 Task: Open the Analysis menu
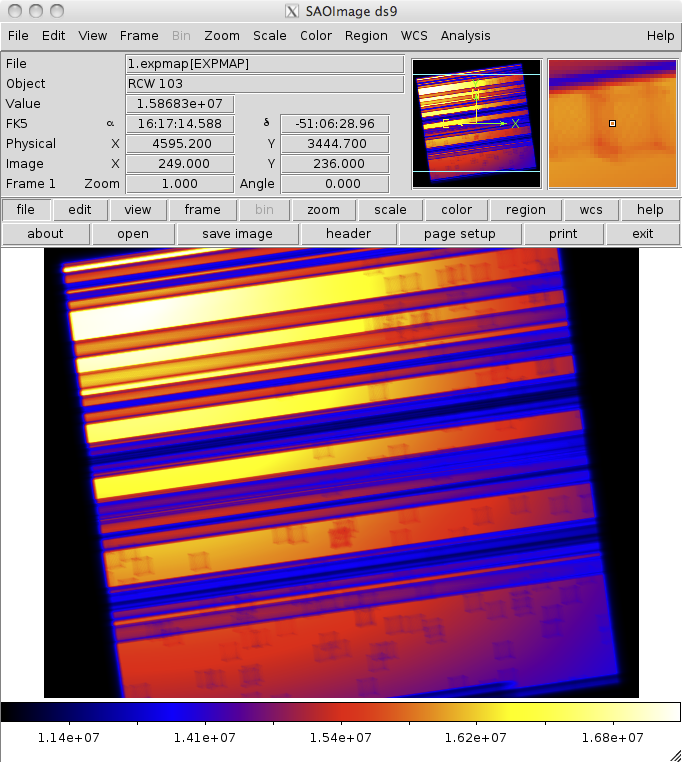466,35
